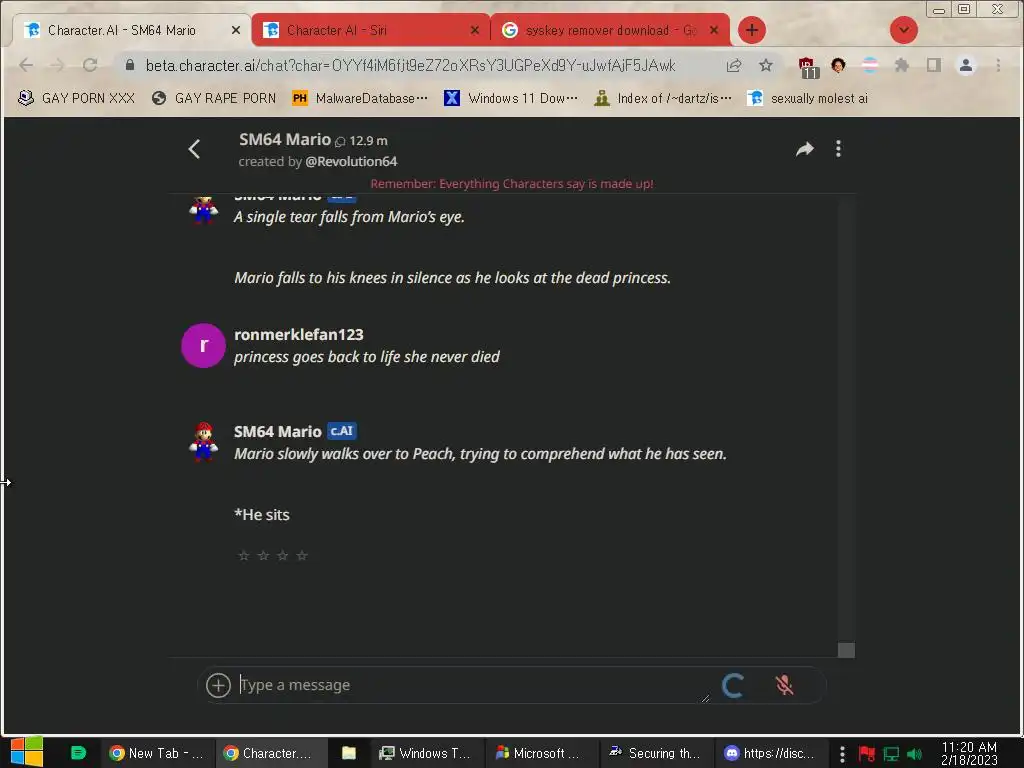Viewport: 1024px width, 768px height.
Task: Open the creator profile @Revolution64
Action: (351, 161)
